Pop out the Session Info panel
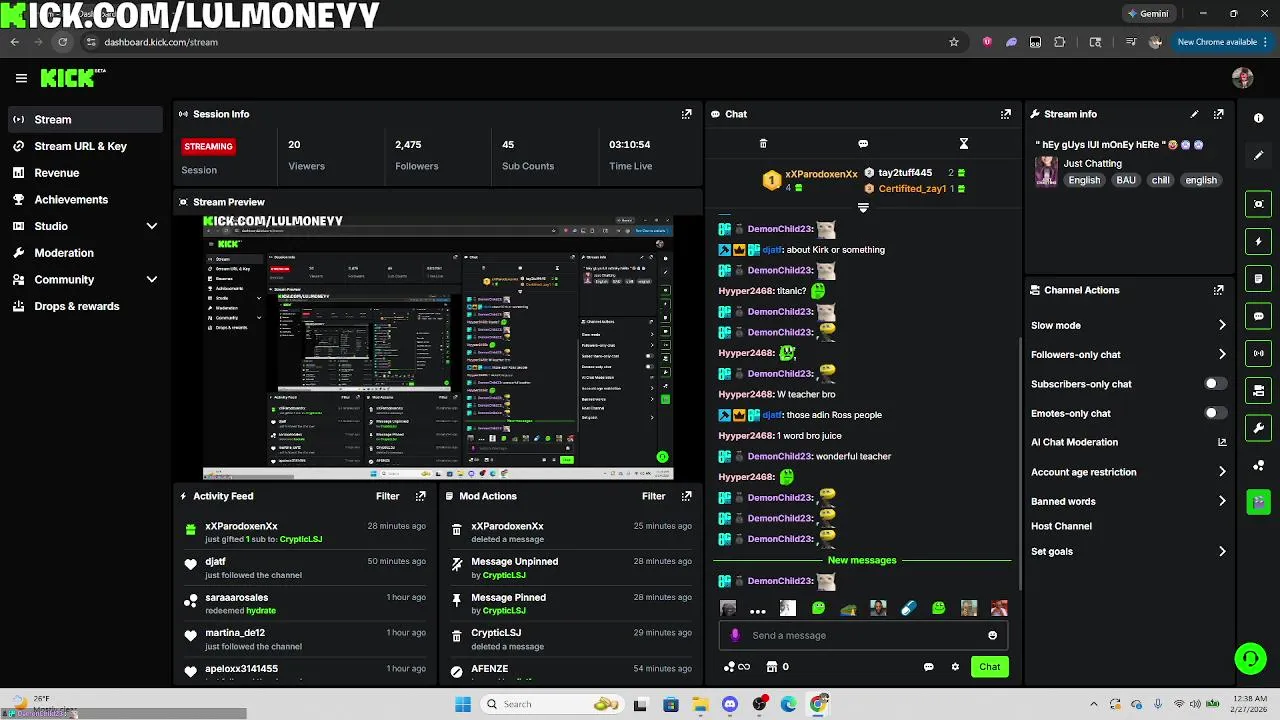Screen dimensions: 1280x720 686,114
